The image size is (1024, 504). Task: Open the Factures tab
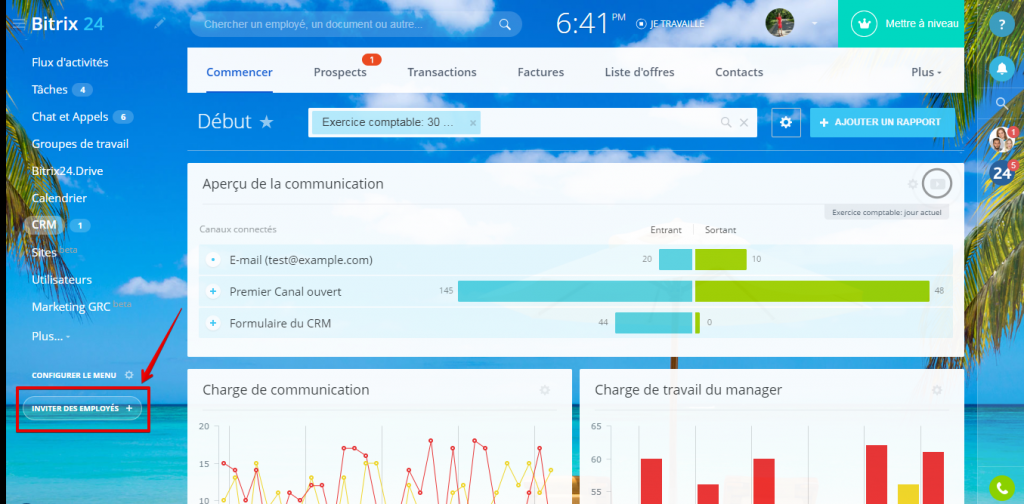(541, 72)
